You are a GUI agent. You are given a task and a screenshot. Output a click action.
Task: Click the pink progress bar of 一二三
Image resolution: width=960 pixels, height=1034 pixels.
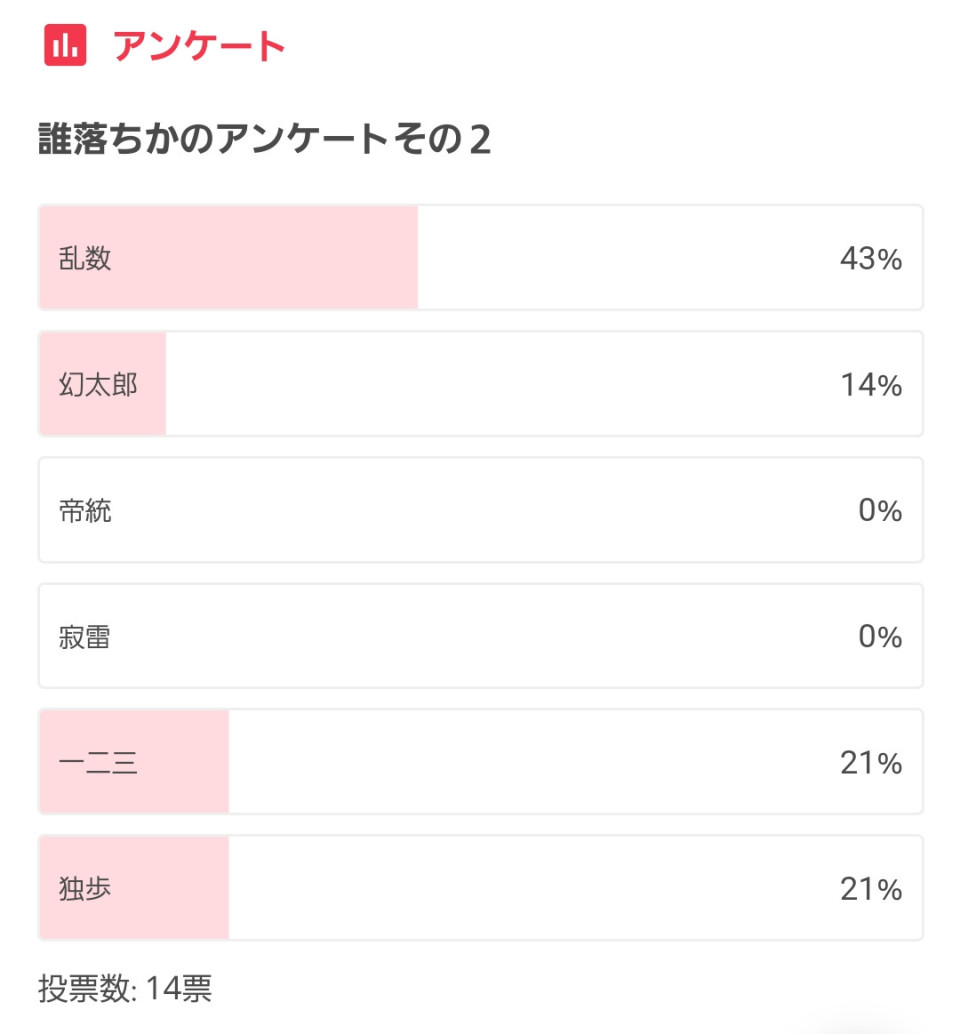135,762
